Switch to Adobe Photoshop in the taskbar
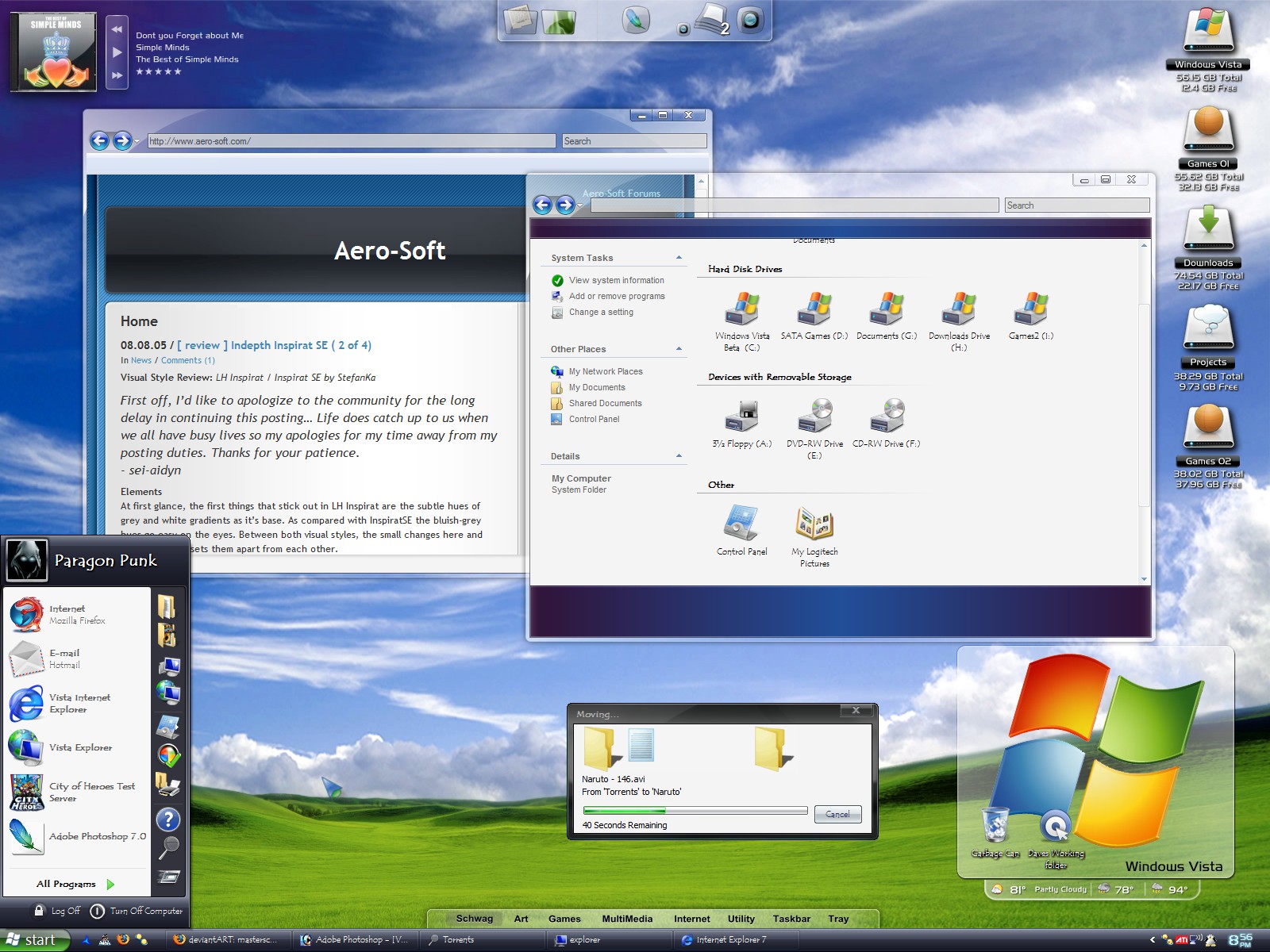The width and height of the screenshot is (1270, 952). 356,940
